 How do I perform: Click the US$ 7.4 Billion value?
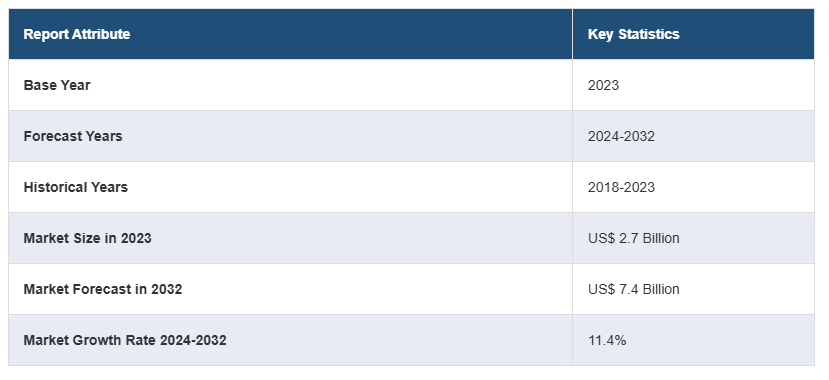coord(633,289)
